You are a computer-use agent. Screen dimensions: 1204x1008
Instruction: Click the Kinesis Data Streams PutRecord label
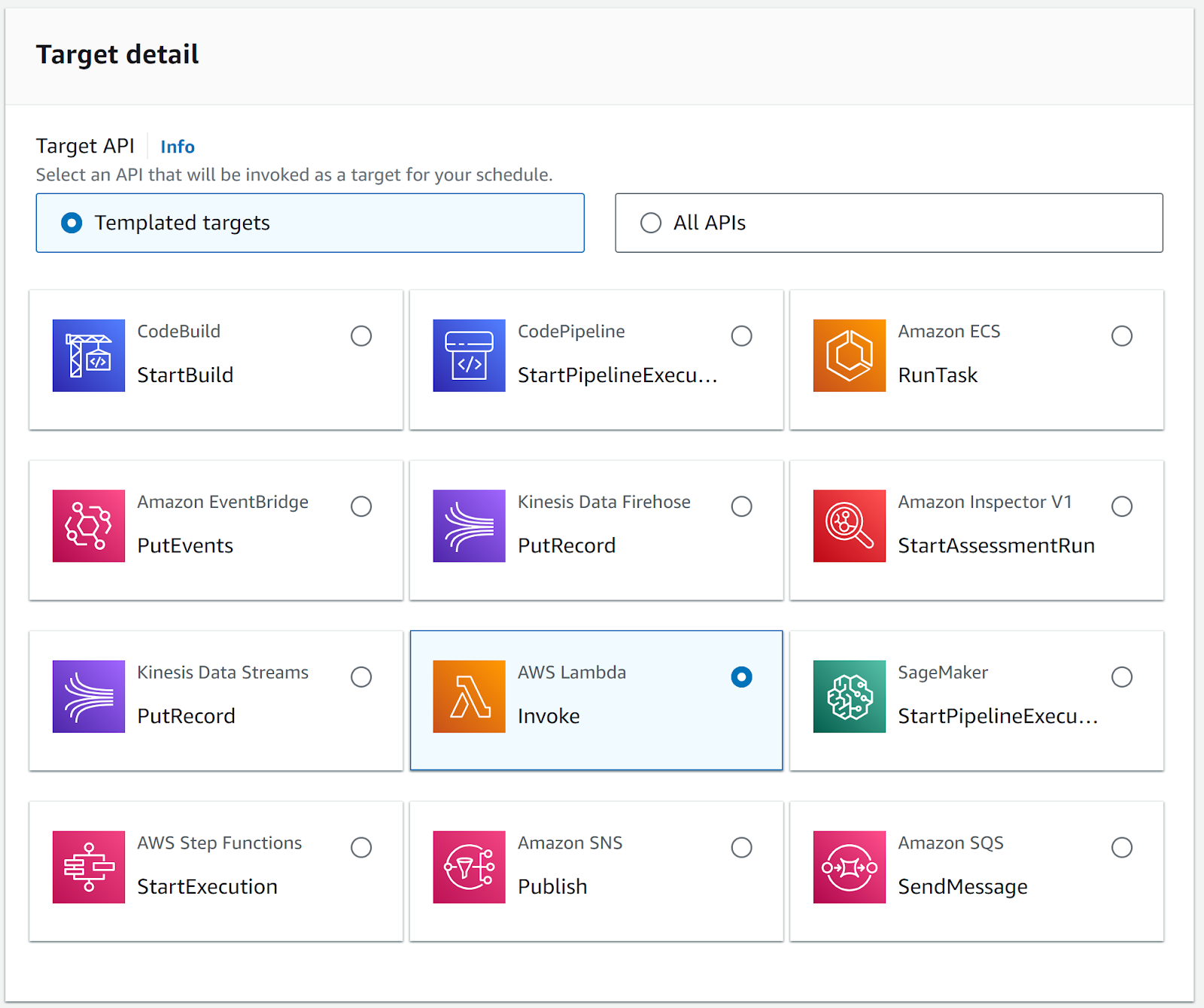[186, 716]
